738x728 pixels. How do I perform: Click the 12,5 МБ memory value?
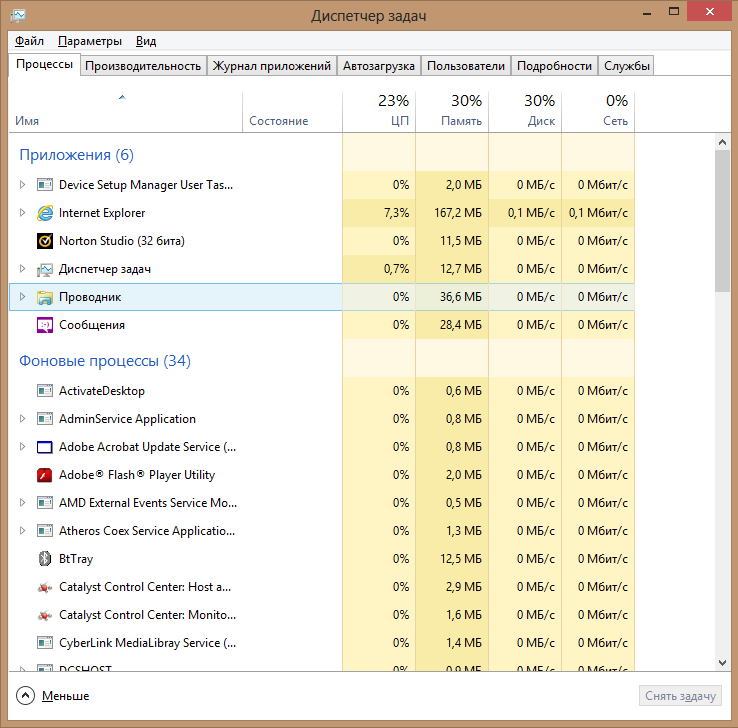click(x=461, y=559)
